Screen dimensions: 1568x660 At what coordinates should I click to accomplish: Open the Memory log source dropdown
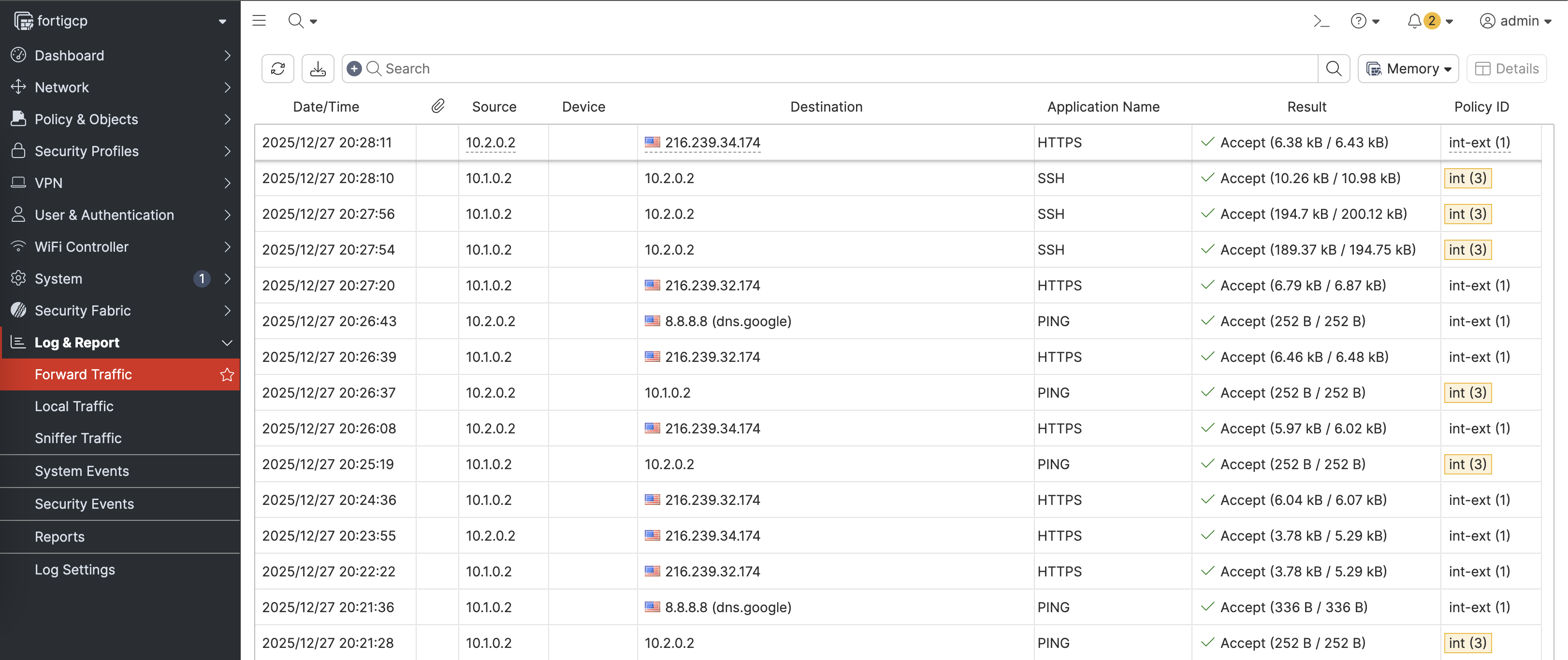[x=1408, y=69]
